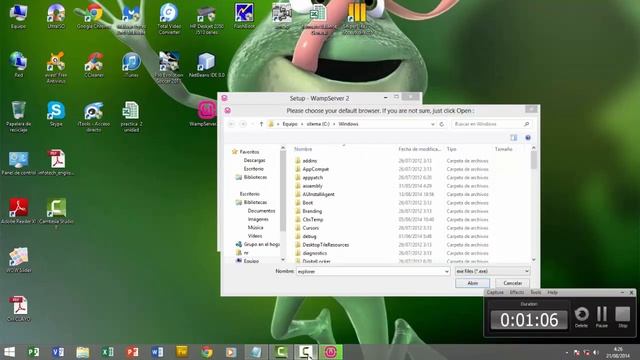The width and height of the screenshot is (640, 360).
Task: Select Documentos in the navigation pane
Action: (261, 211)
